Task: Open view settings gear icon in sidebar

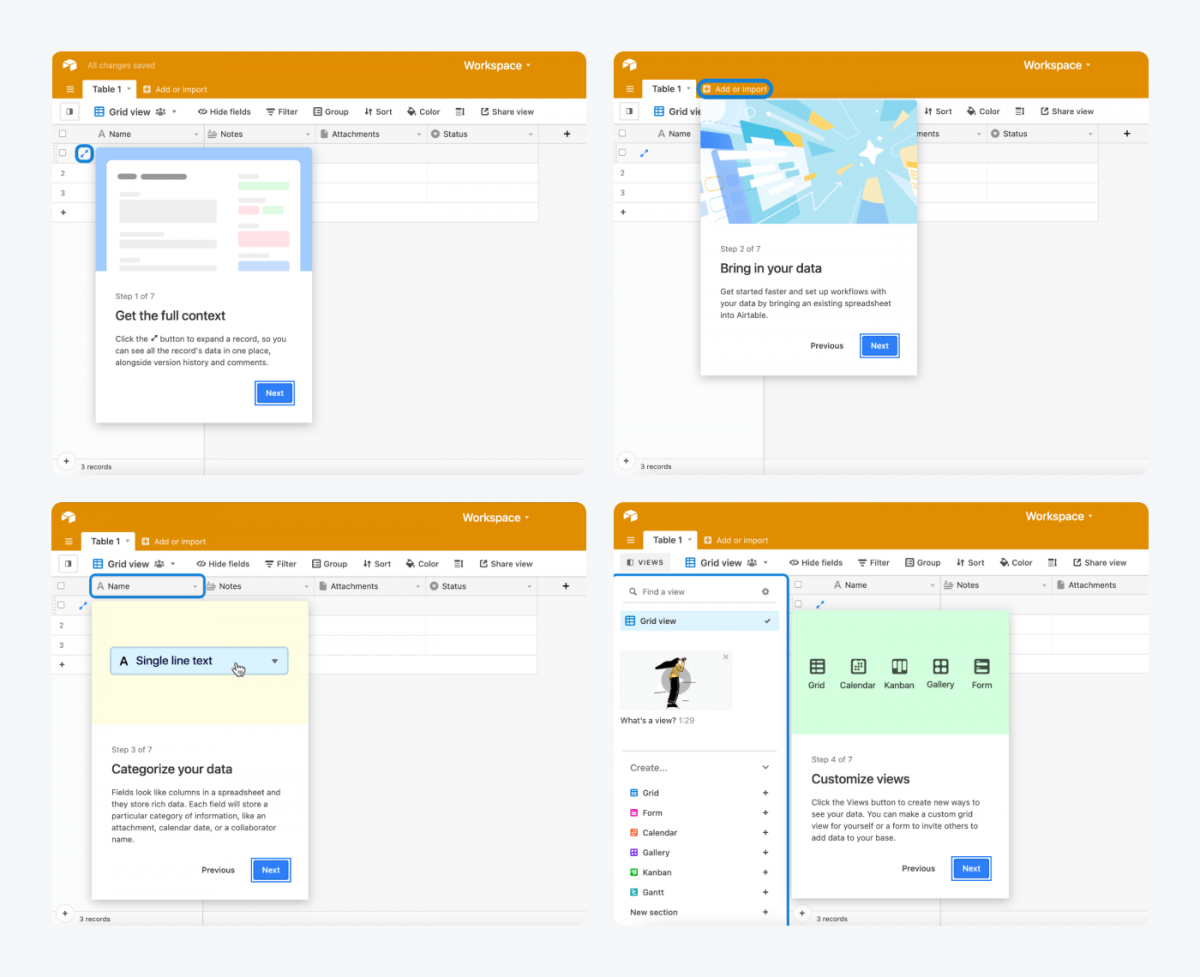Action: pyautogui.click(x=766, y=592)
